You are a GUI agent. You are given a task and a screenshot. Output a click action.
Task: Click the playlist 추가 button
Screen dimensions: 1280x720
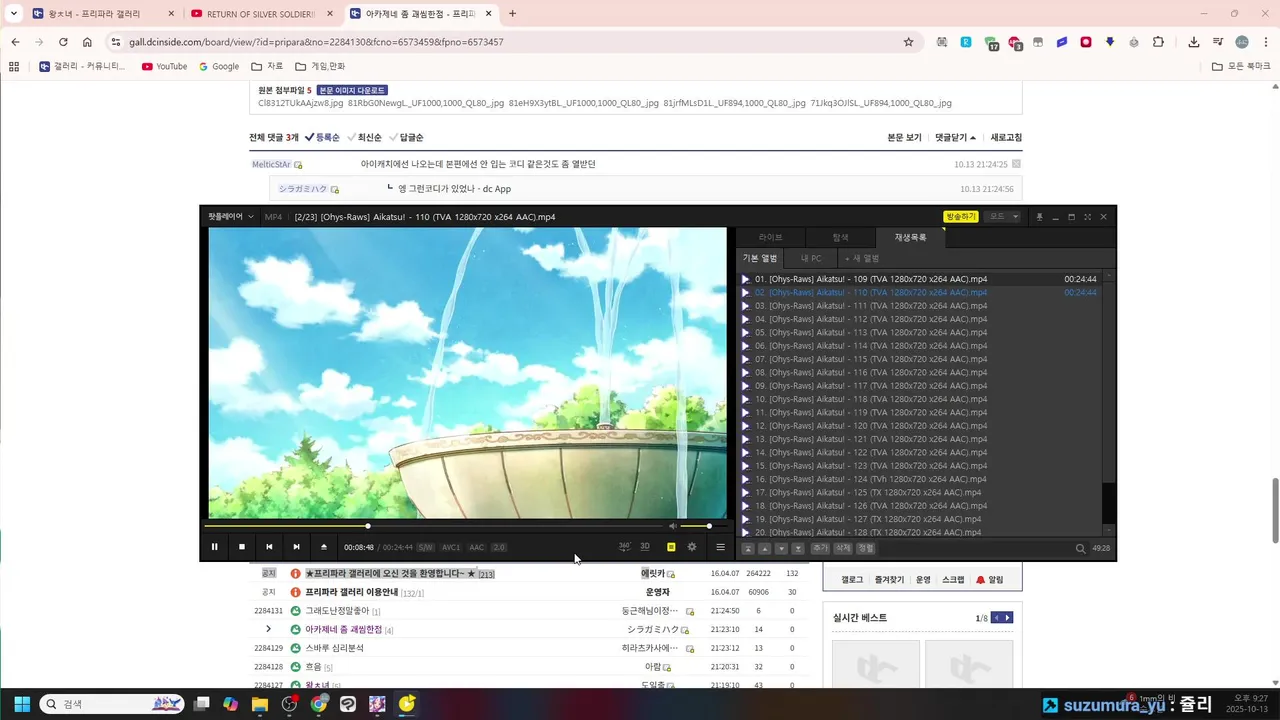(820, 548)
